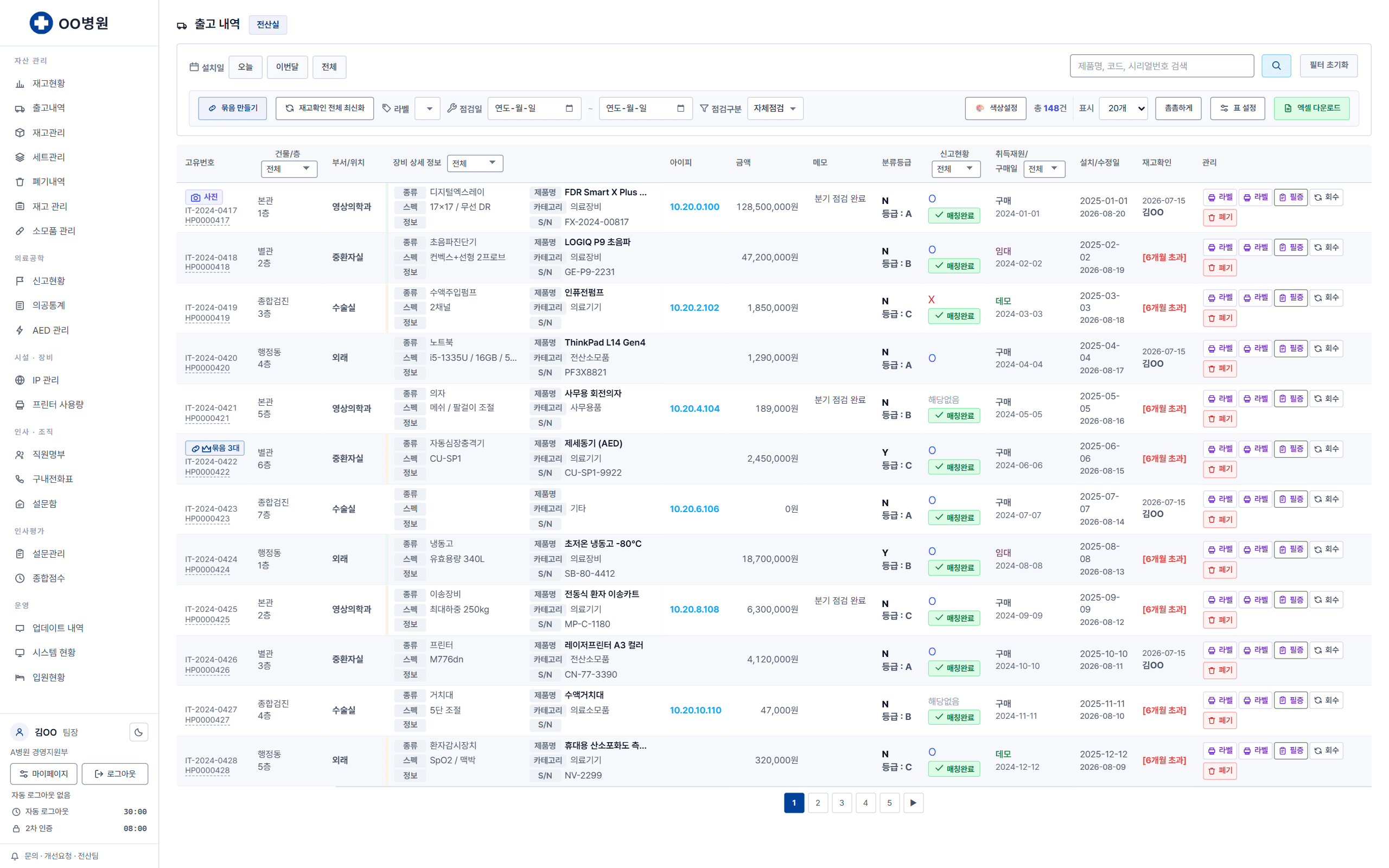Click 회수 refresh button for IT-2024-0420
Screen dimensions: 1389x868
1326,348
